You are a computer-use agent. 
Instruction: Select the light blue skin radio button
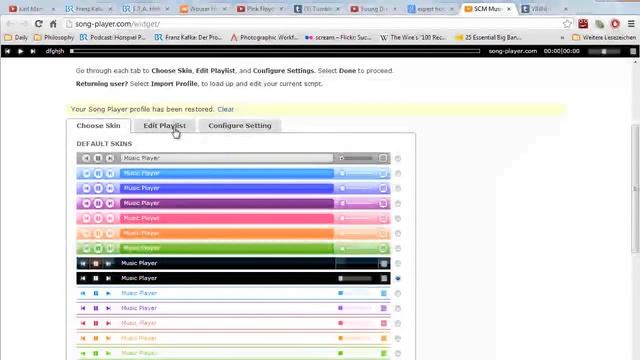point(398,173)
